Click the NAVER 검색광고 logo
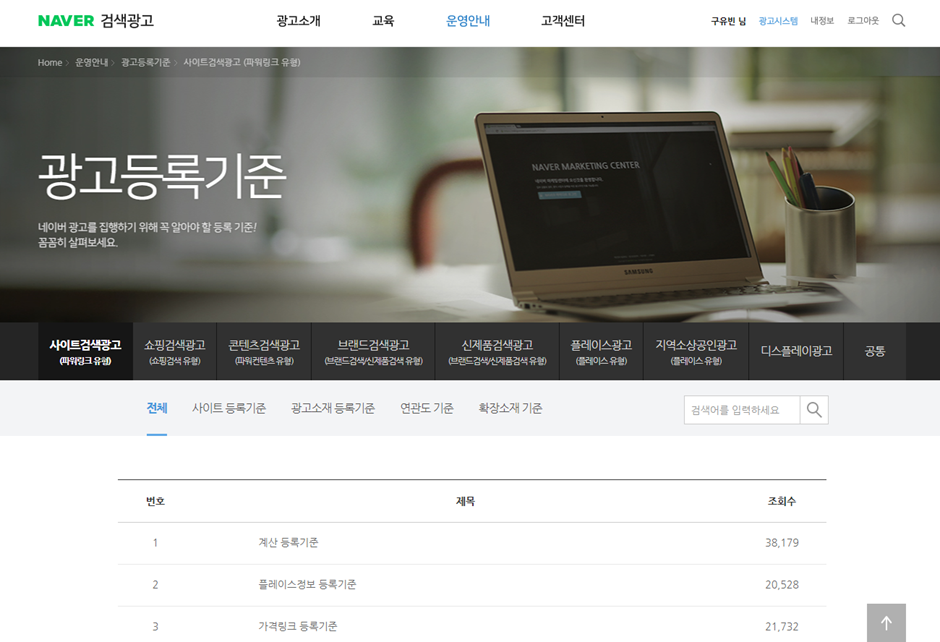The height and width of the screenshot is (642, 940). click(x=96, y=20)
